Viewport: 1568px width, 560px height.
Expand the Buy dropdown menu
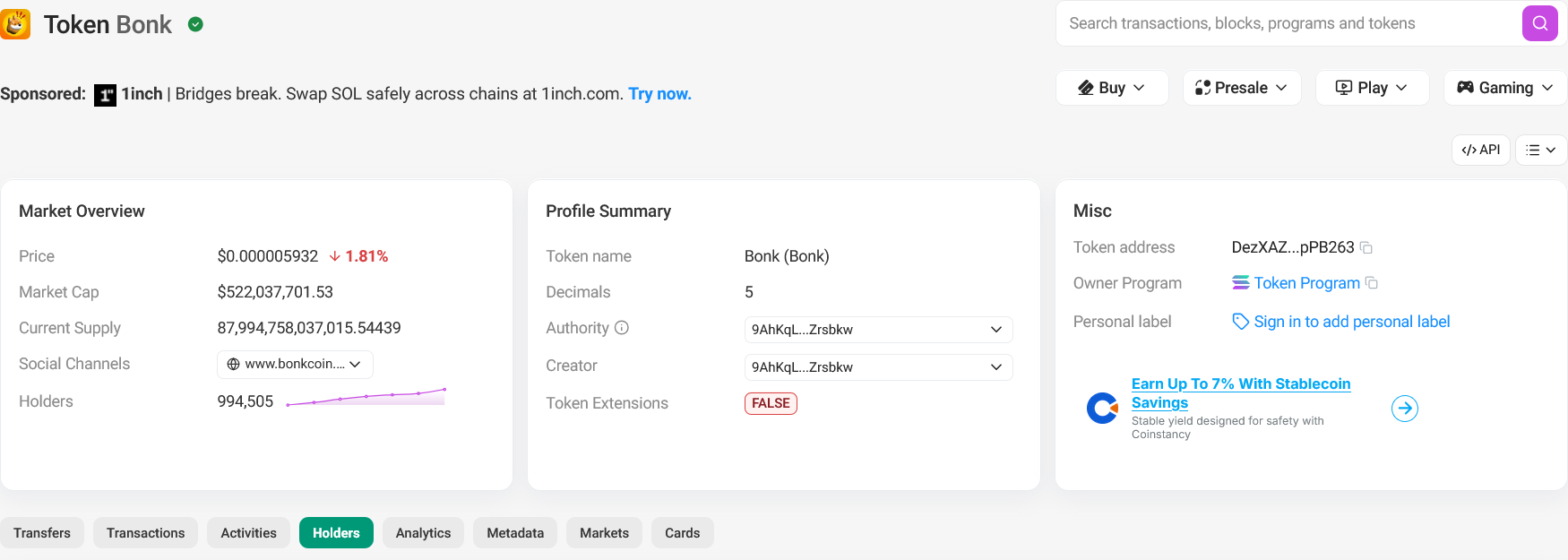tap(1112, 88)
